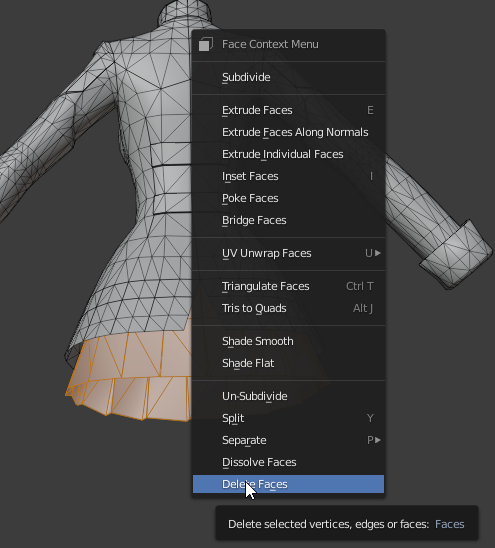Click the Face Context Menu cube icon
Screen dimensions: 495x548
coord(206,44)
